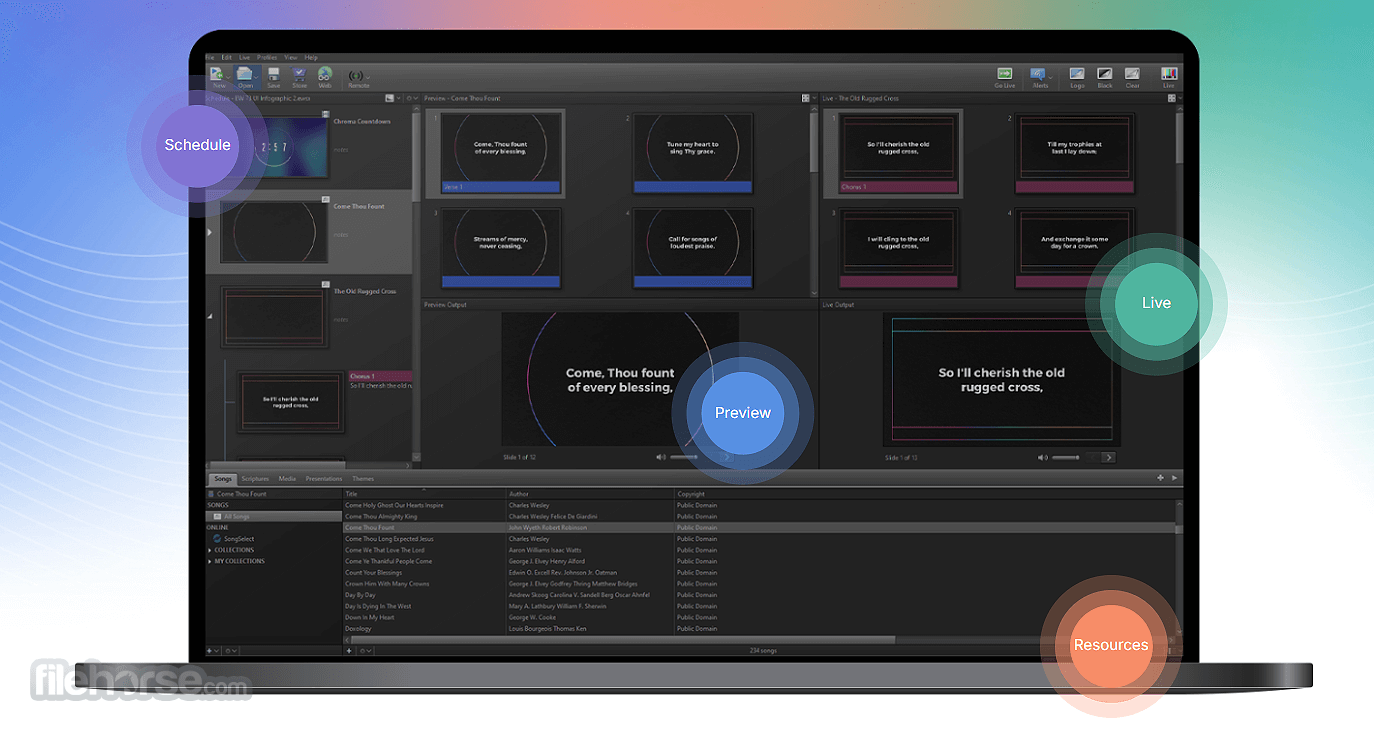Image resolution: width=1374 pixels, height=731 pixels.
Task: Sort the song list by Title column
Action: (x=424, y=494)
